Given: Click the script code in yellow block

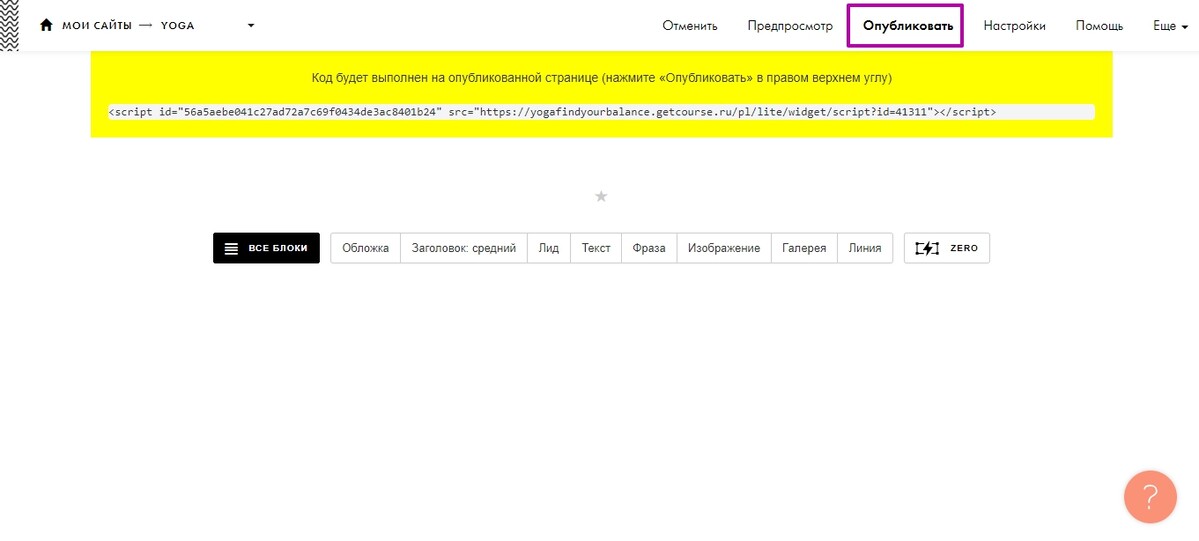Looking at the screenshot, I should click(601, 112).
